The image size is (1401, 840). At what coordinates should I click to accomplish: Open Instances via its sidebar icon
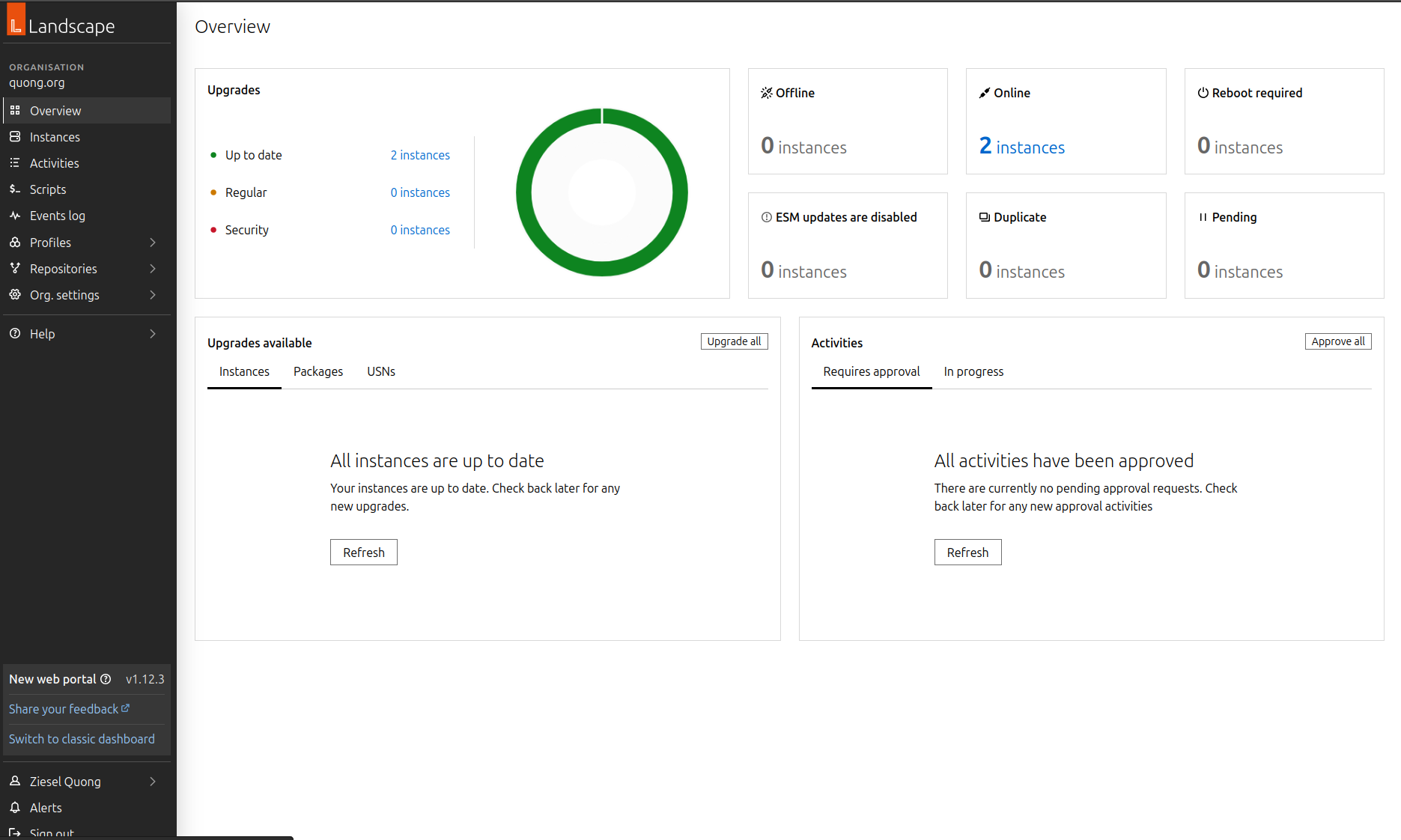15,137
